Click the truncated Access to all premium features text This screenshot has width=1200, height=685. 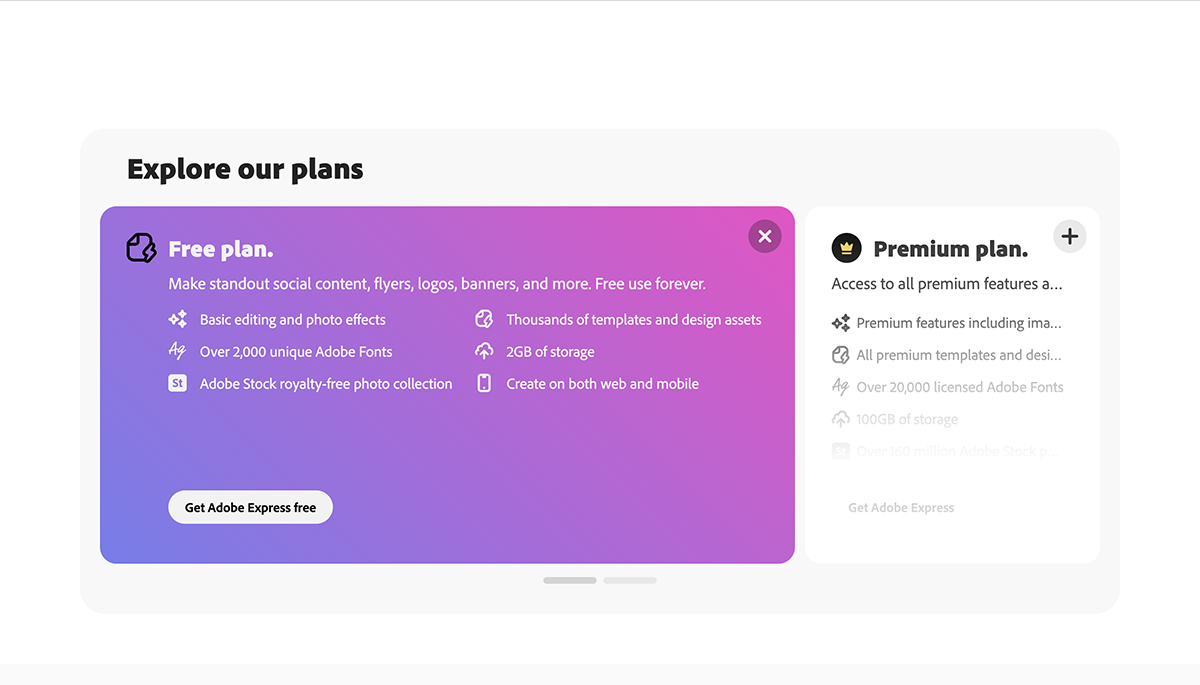947,284
